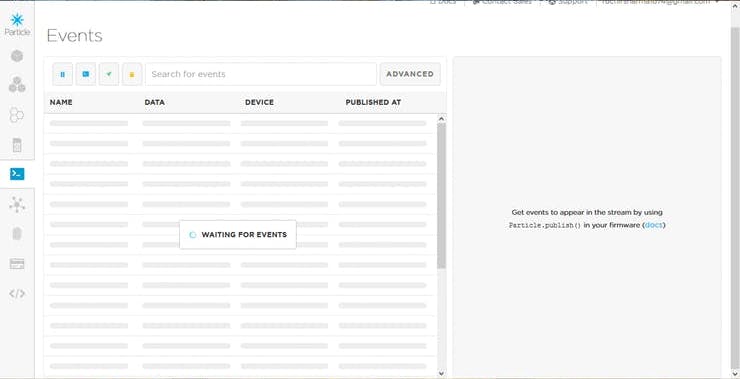The height and width of the screenshot is (379, 740).
Task: Click the Particle logo in the sidebar
Action: (17, 25)
